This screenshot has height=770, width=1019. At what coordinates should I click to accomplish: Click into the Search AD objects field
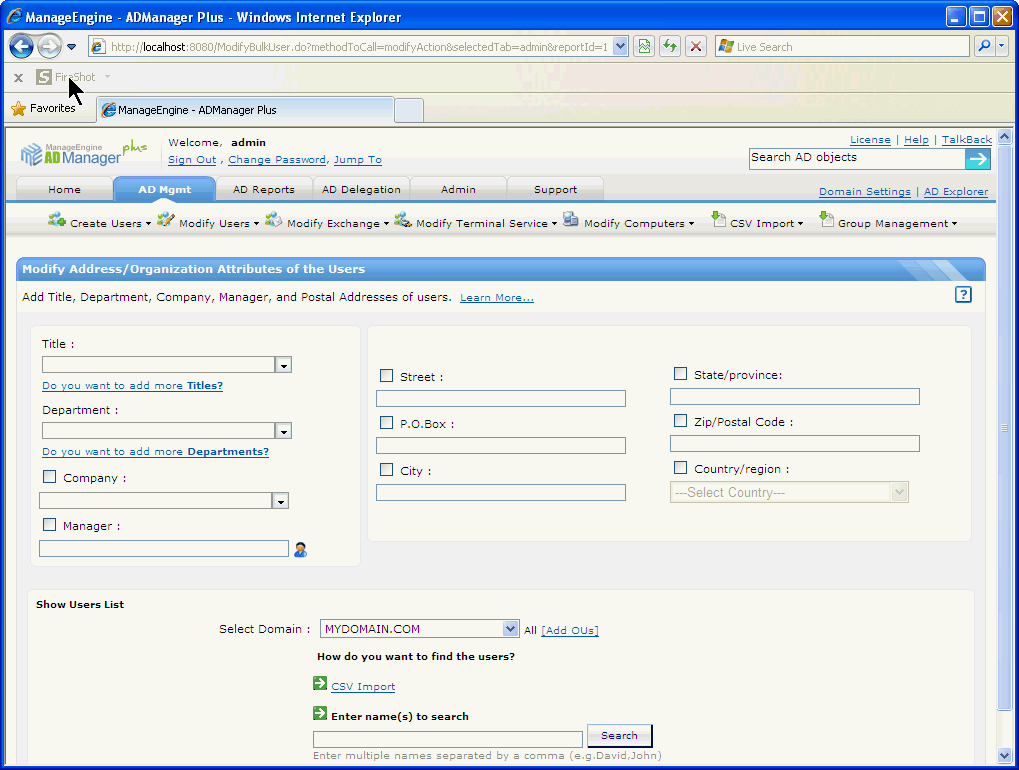click(x=857, y=159)
